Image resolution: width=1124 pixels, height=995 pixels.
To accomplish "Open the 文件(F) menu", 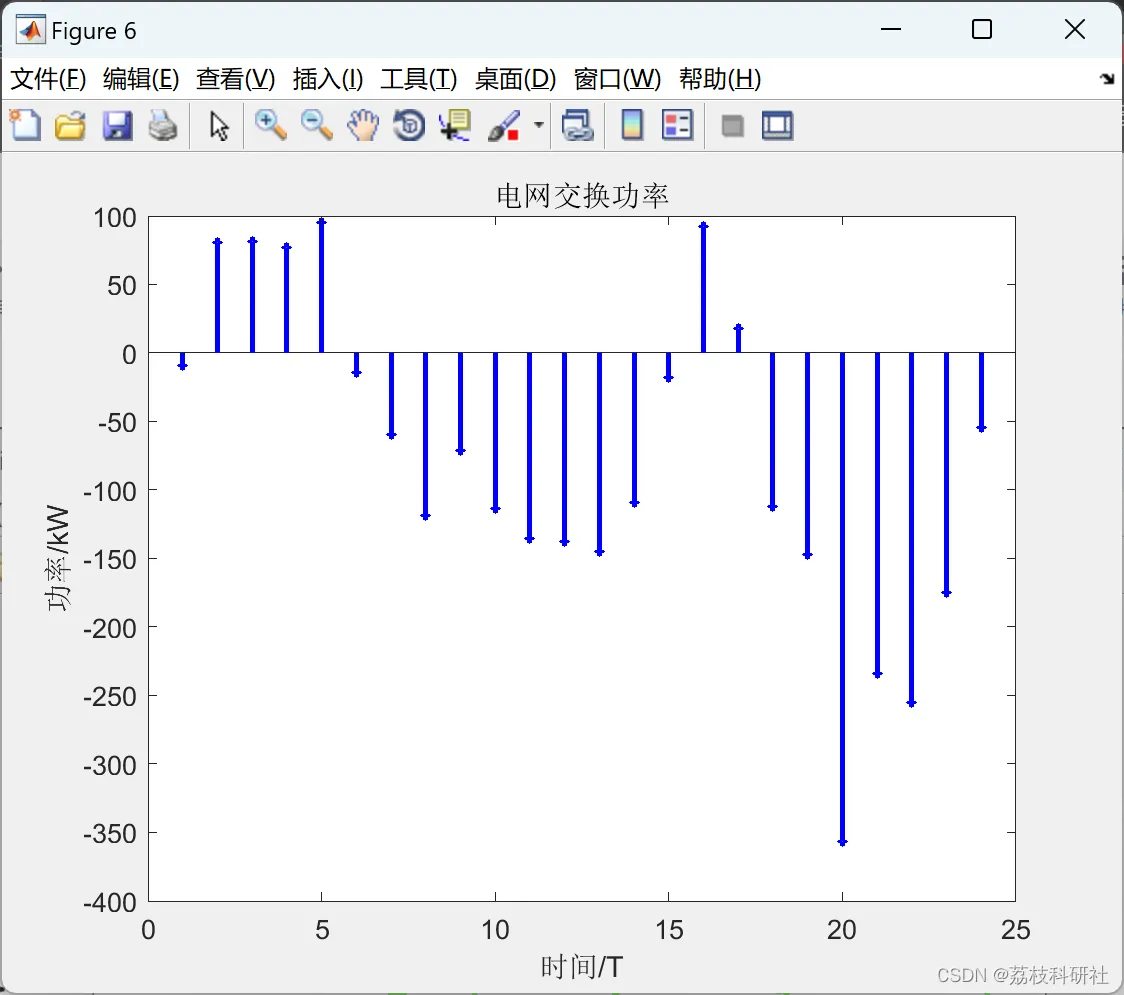I will pos(48,79).
